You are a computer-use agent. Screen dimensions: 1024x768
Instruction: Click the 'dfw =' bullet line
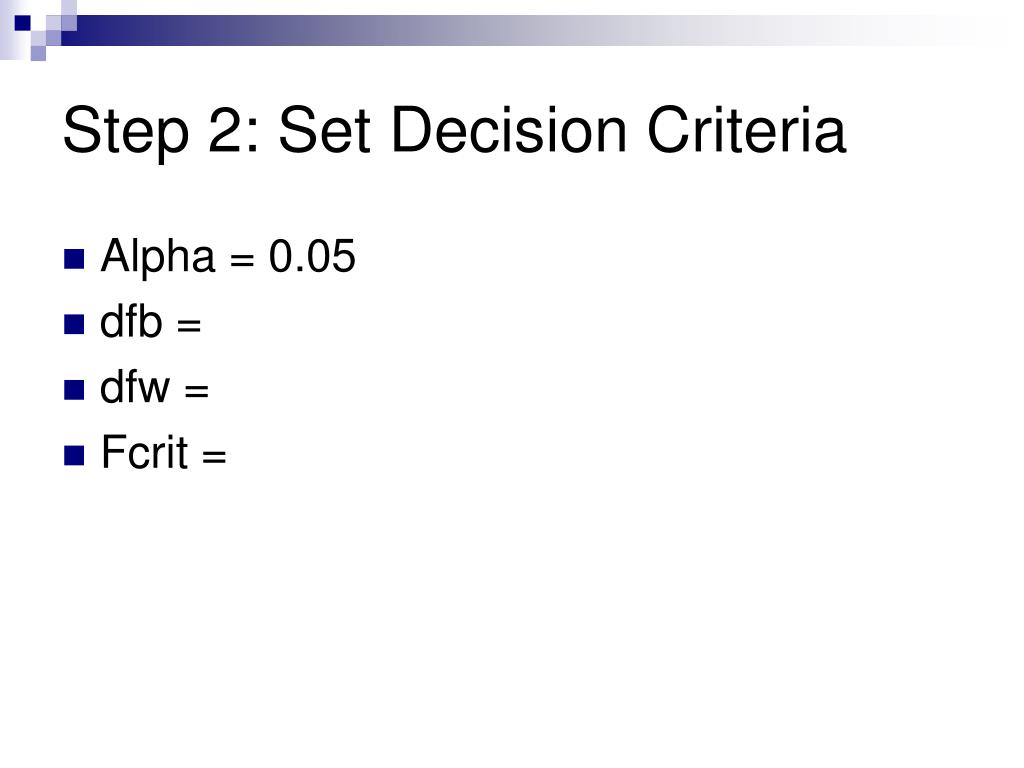154,387
